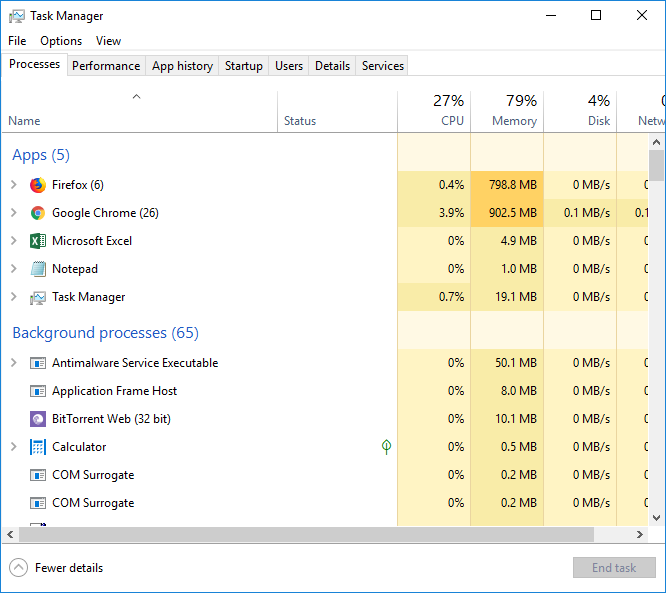The height and width of the screenshot is (593, 666).
Task: Click the Microsoft Excel icon
Action: (38, 241)
